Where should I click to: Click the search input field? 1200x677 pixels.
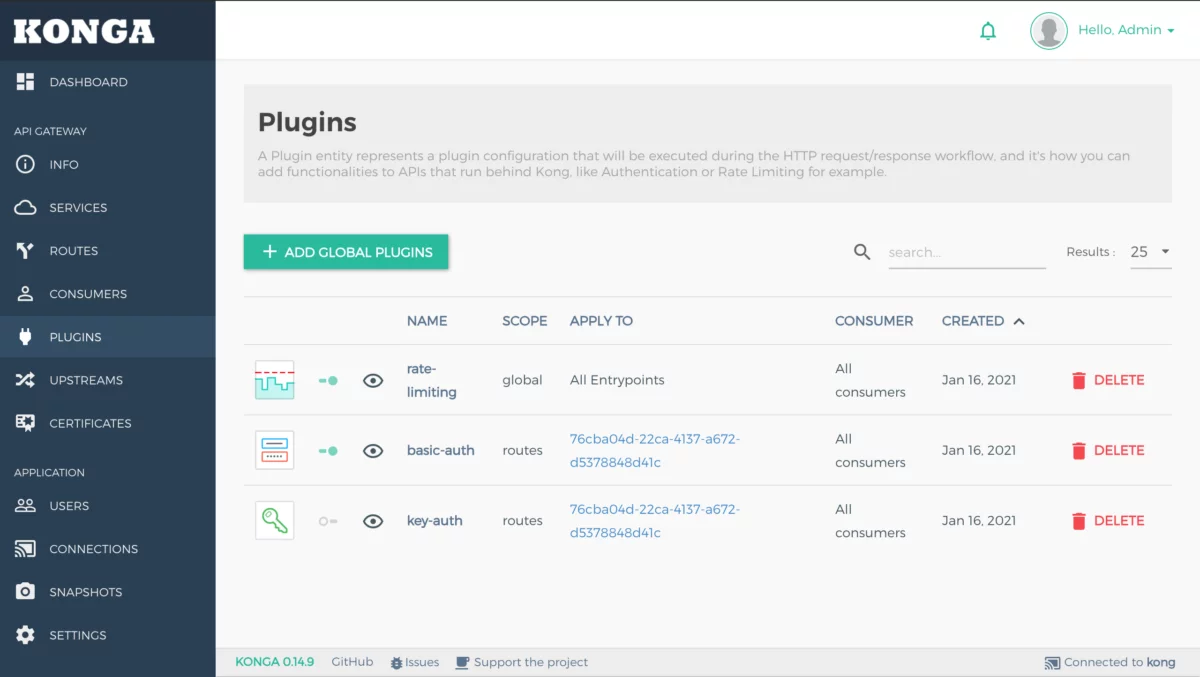(965, 252)
